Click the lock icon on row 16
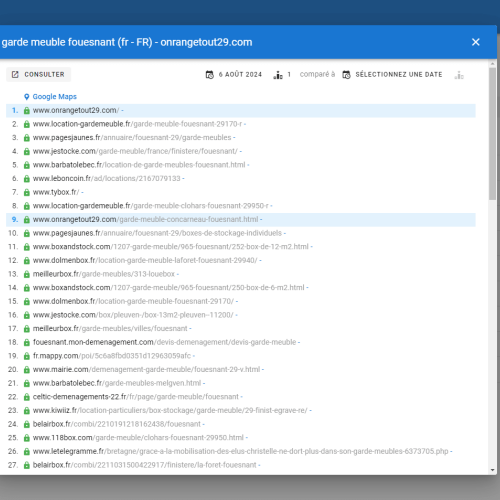This screenshot has width=500, height=500. (x=27, y=315)
